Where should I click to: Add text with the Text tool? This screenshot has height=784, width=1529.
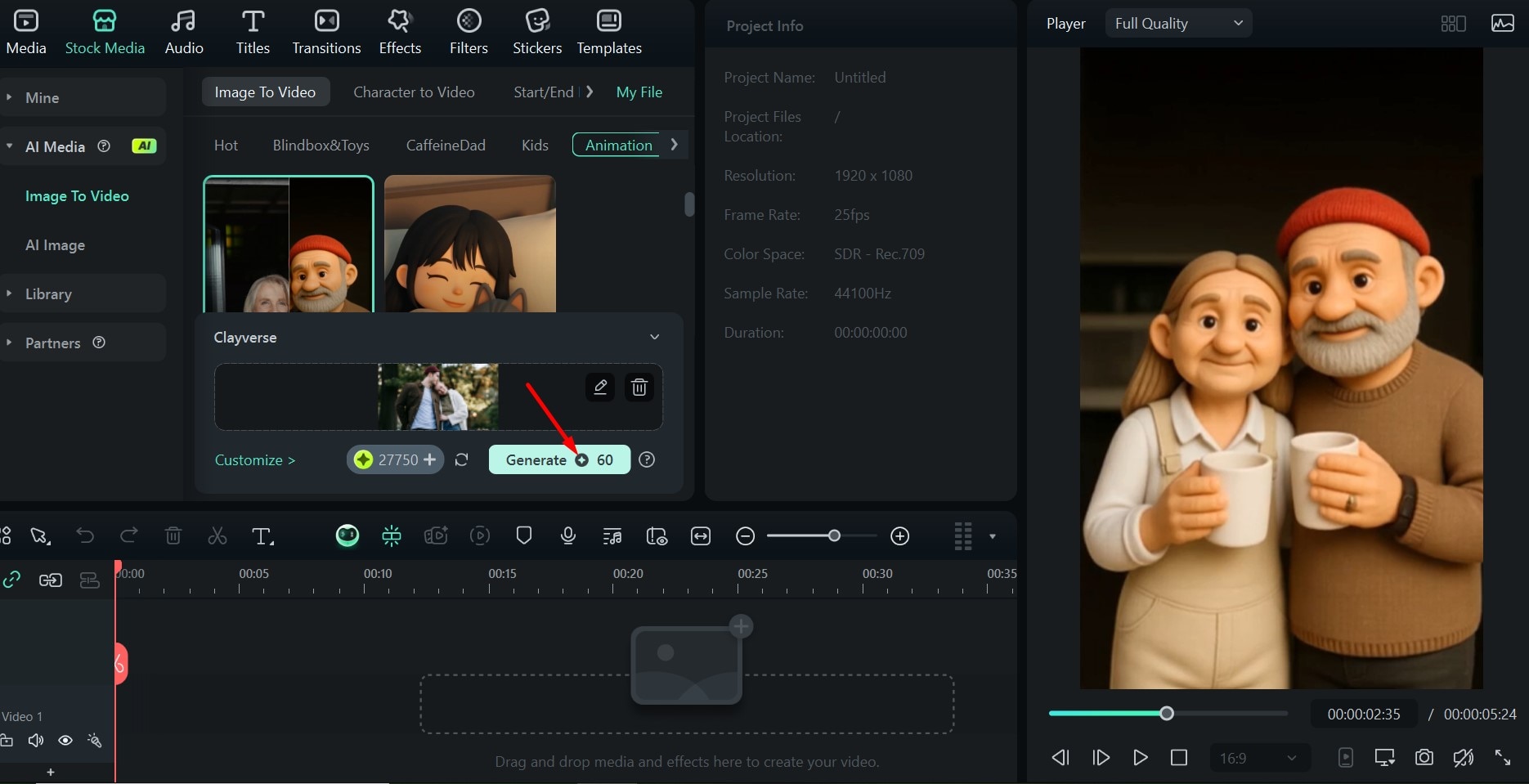tap(262, 535)
